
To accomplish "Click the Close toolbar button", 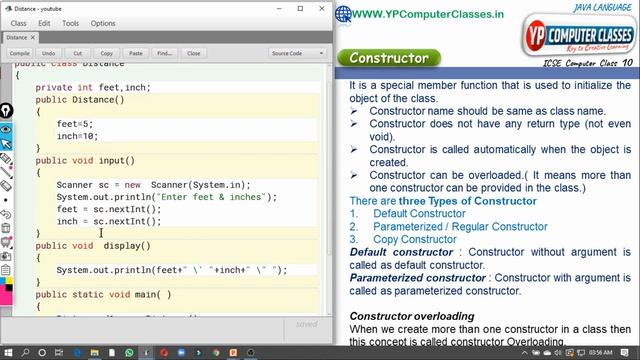I will tap(193, 53).
